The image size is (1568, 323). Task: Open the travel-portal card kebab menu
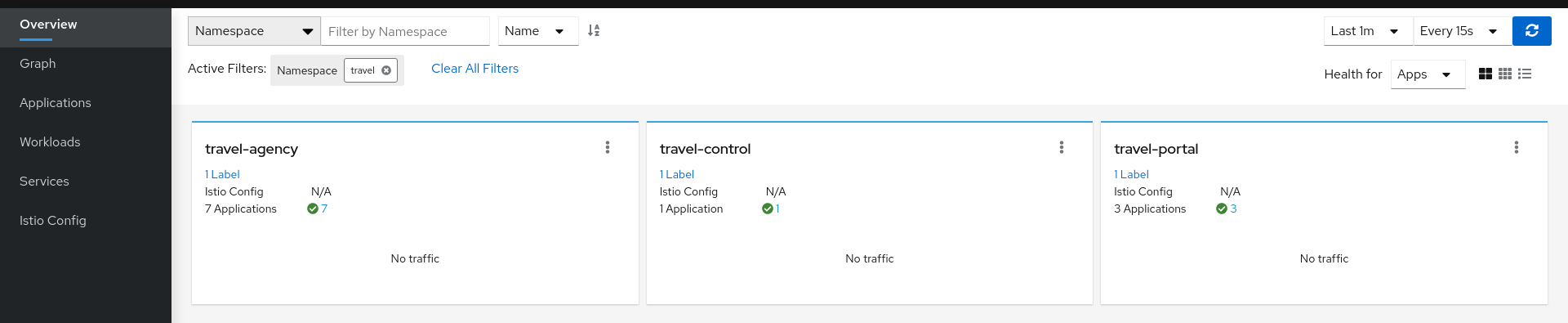1517,147
